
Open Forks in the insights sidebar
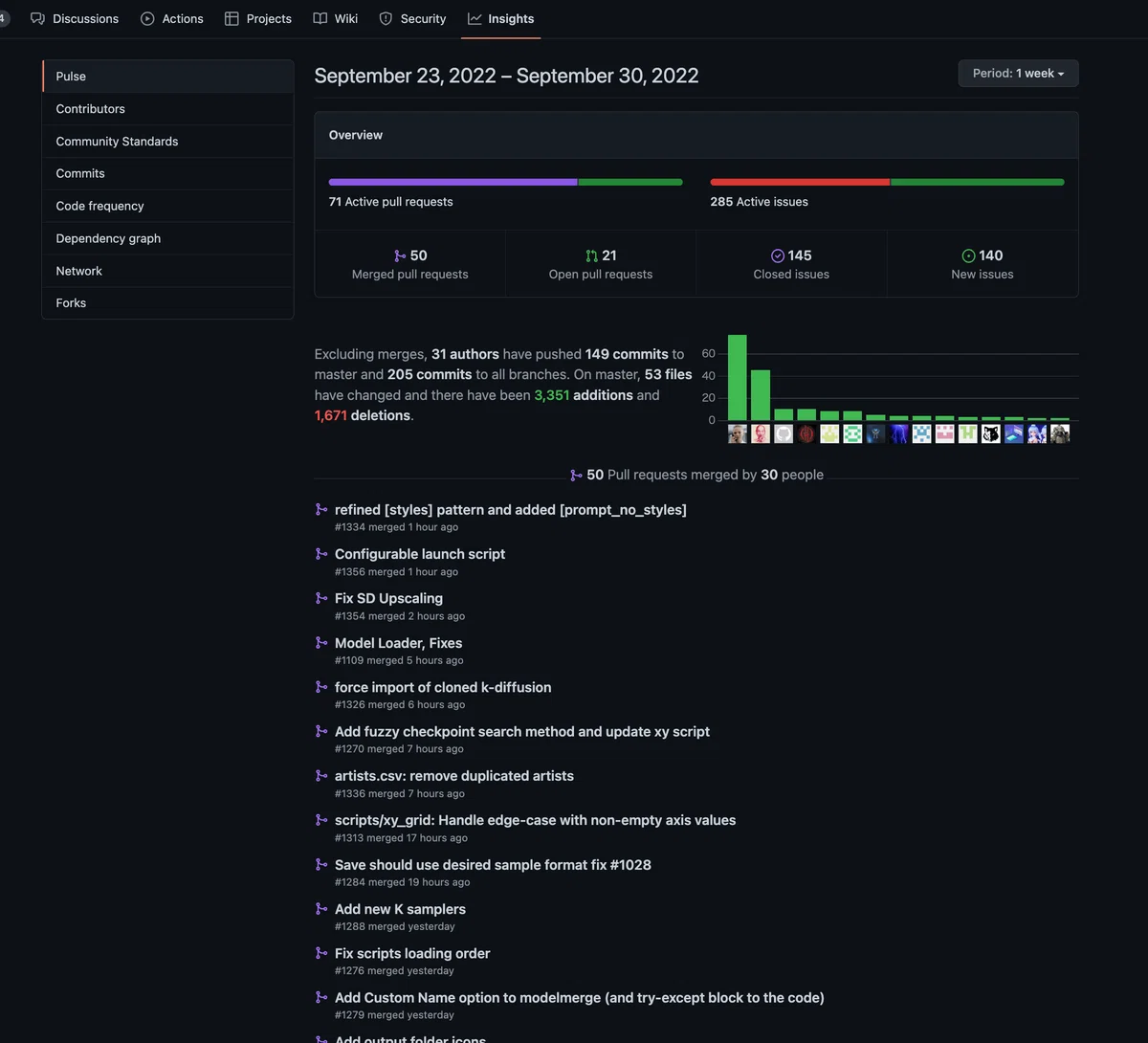[x=167, y=302]
